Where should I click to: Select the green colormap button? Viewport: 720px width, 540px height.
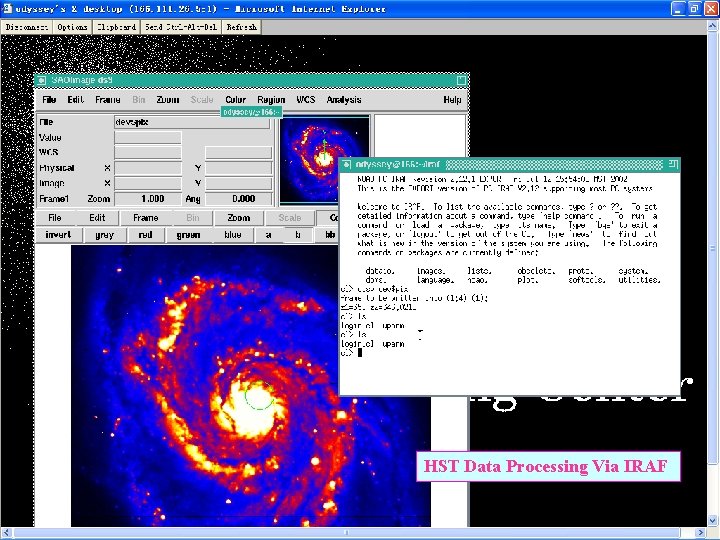pos(188,235)
